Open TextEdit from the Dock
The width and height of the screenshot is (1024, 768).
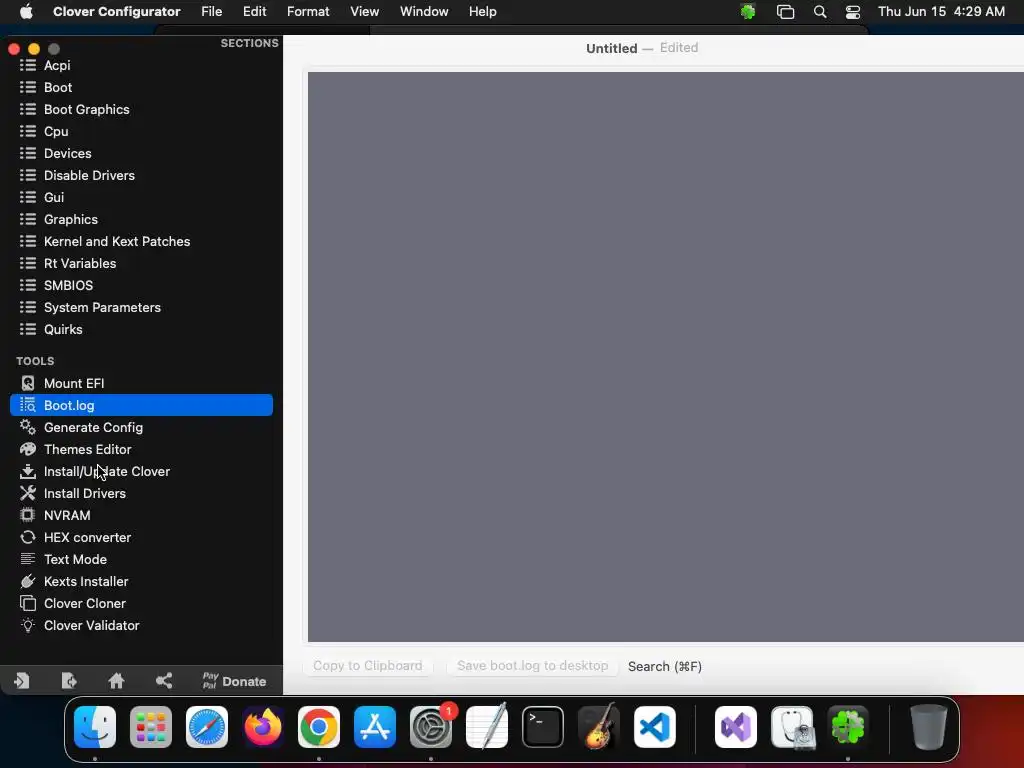pos(487,727)
